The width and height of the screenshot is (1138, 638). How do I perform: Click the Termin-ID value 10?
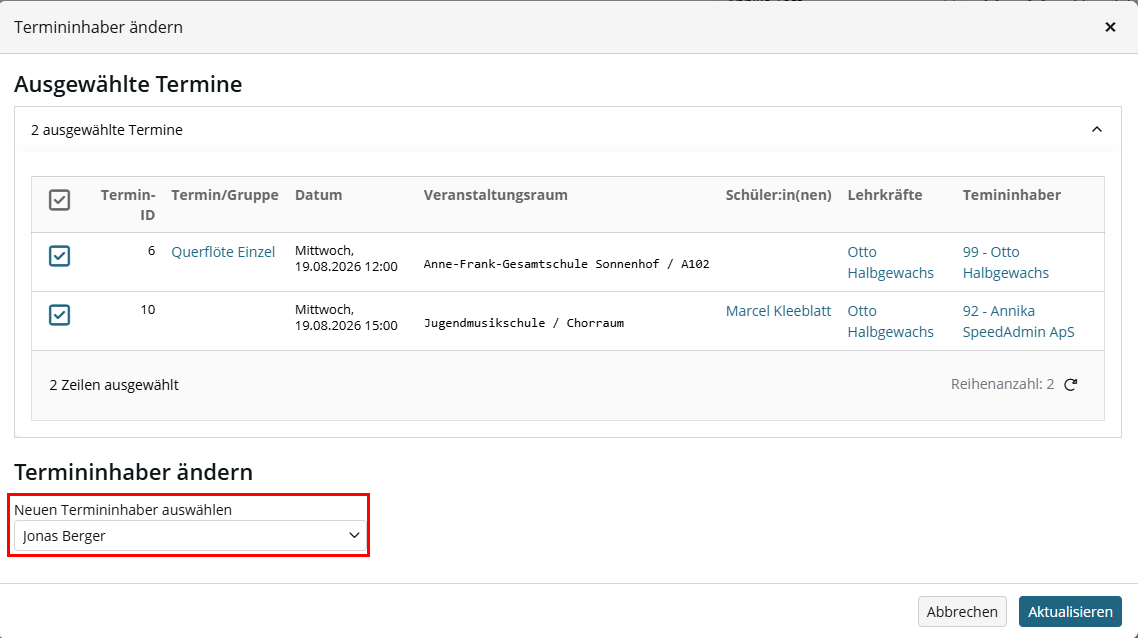tap(148, 310)
